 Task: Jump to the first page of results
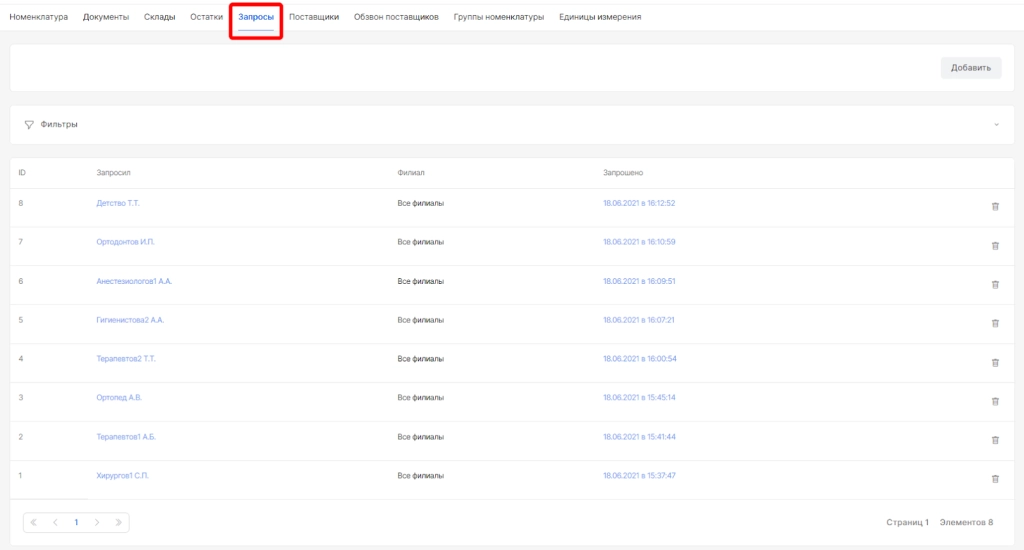click(34, 522)
